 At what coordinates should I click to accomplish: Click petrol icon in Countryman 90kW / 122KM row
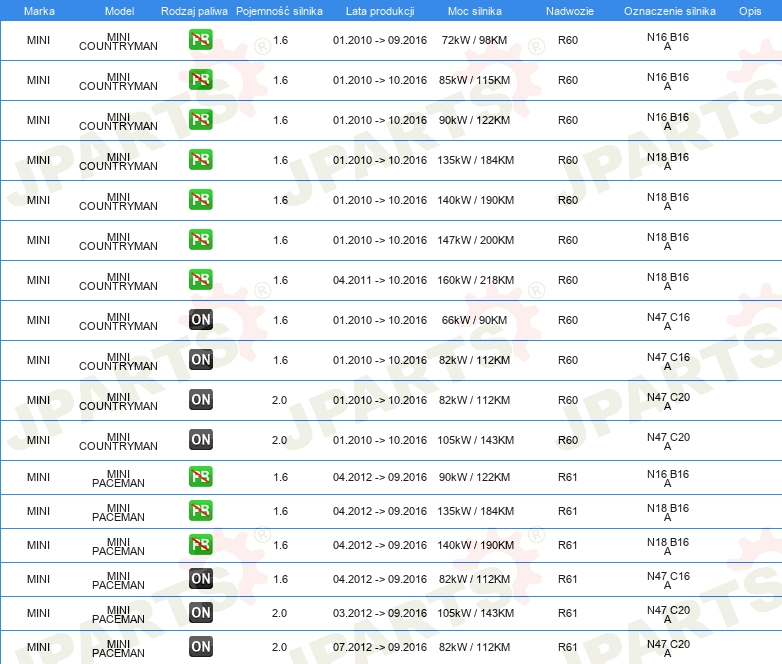[200, 120]
